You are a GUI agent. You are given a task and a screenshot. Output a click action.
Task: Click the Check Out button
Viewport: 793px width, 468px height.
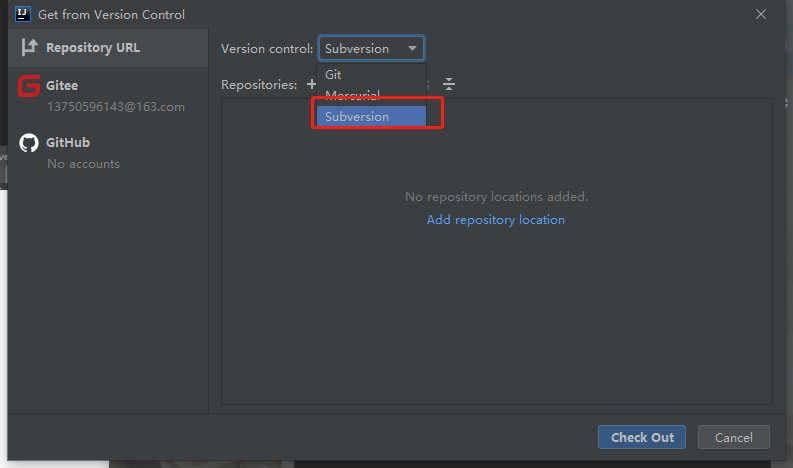pyautogui.click(x=642, y=437)
